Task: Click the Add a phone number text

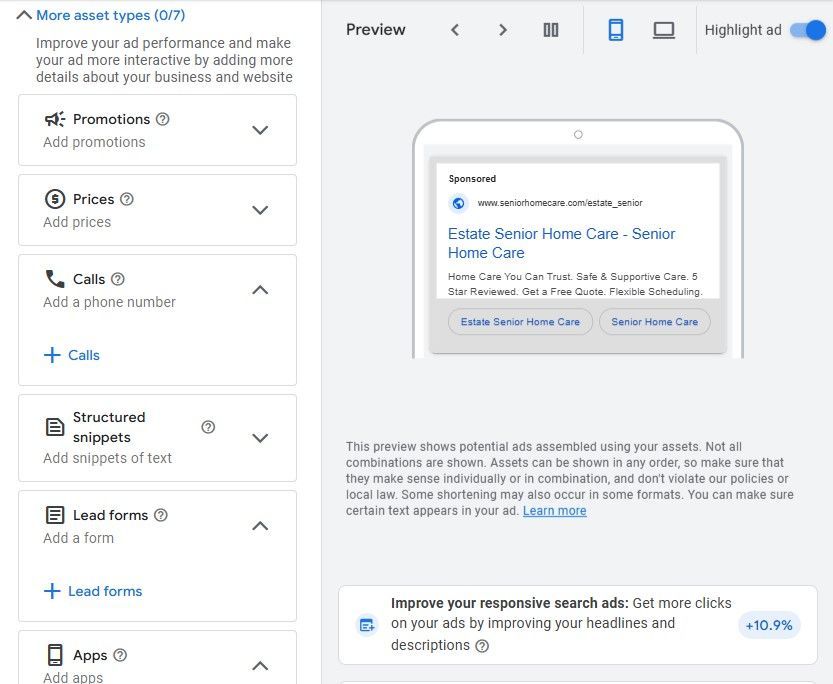Action: point(109,302)
